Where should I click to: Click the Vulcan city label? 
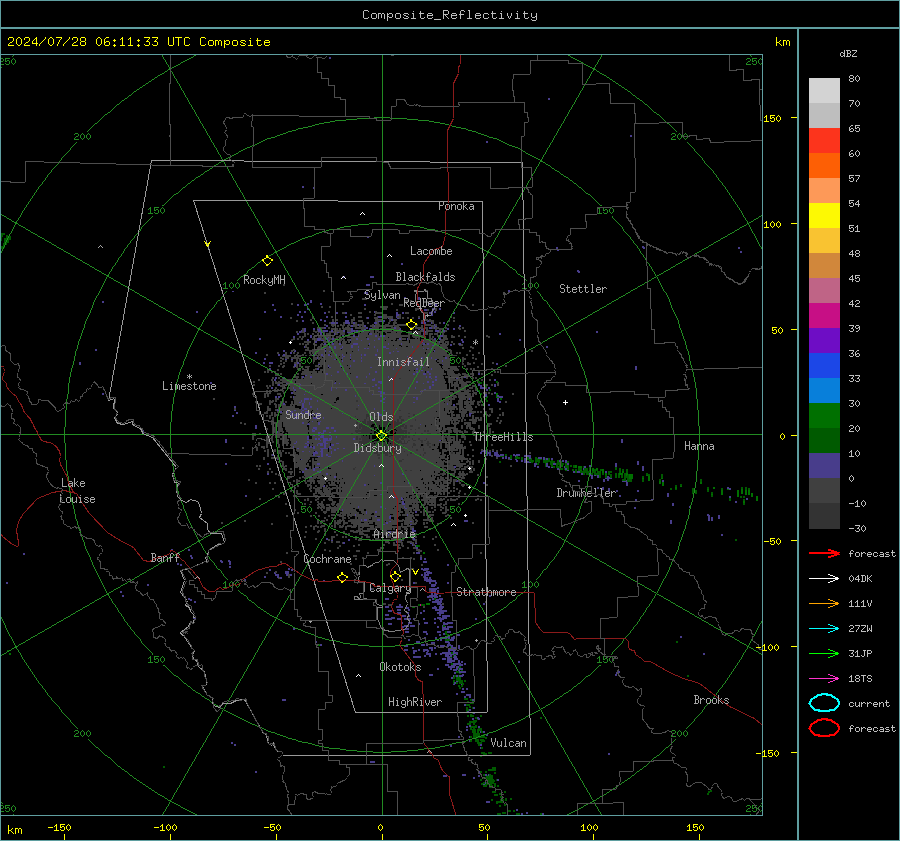(508, 743)
